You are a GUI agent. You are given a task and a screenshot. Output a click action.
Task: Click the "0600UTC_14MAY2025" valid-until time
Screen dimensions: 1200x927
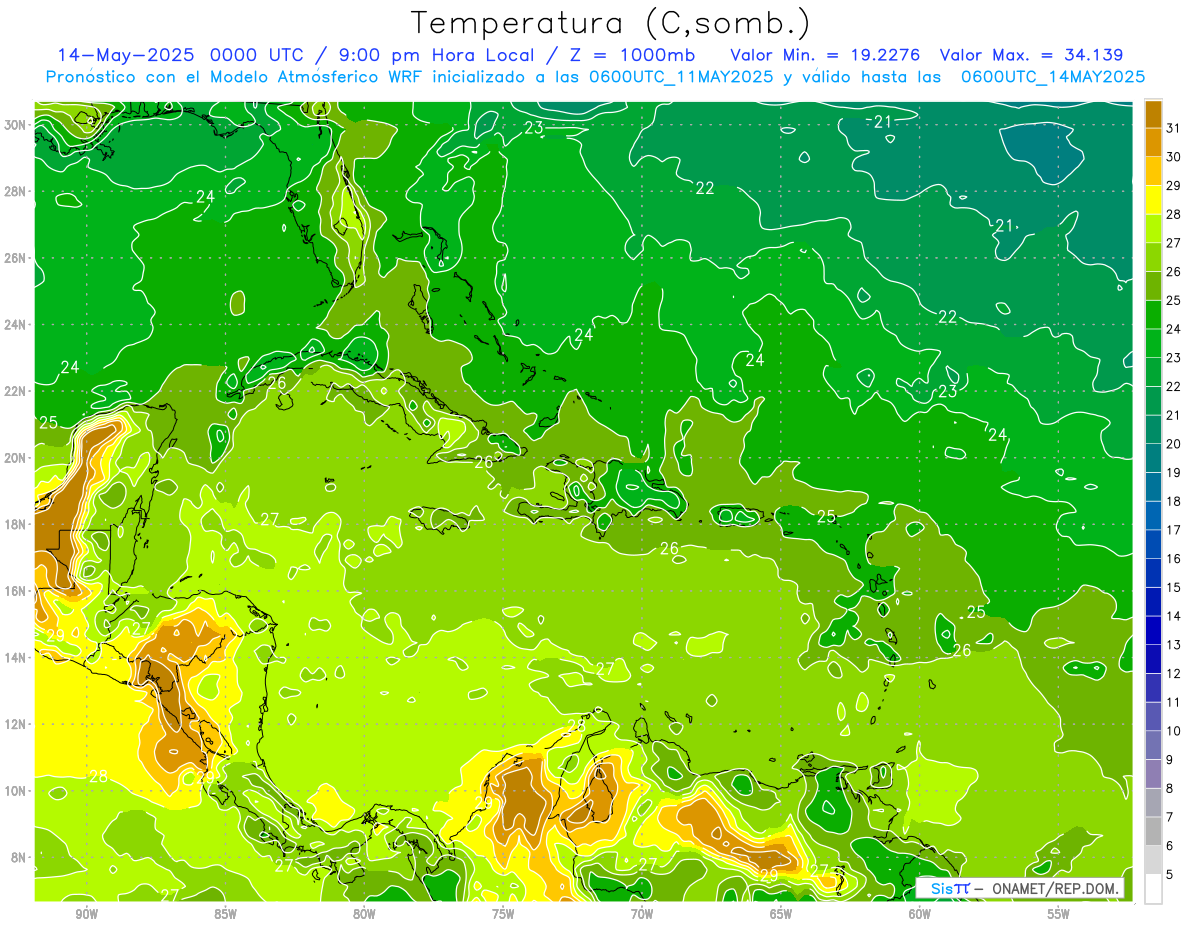pos(1053,76)
